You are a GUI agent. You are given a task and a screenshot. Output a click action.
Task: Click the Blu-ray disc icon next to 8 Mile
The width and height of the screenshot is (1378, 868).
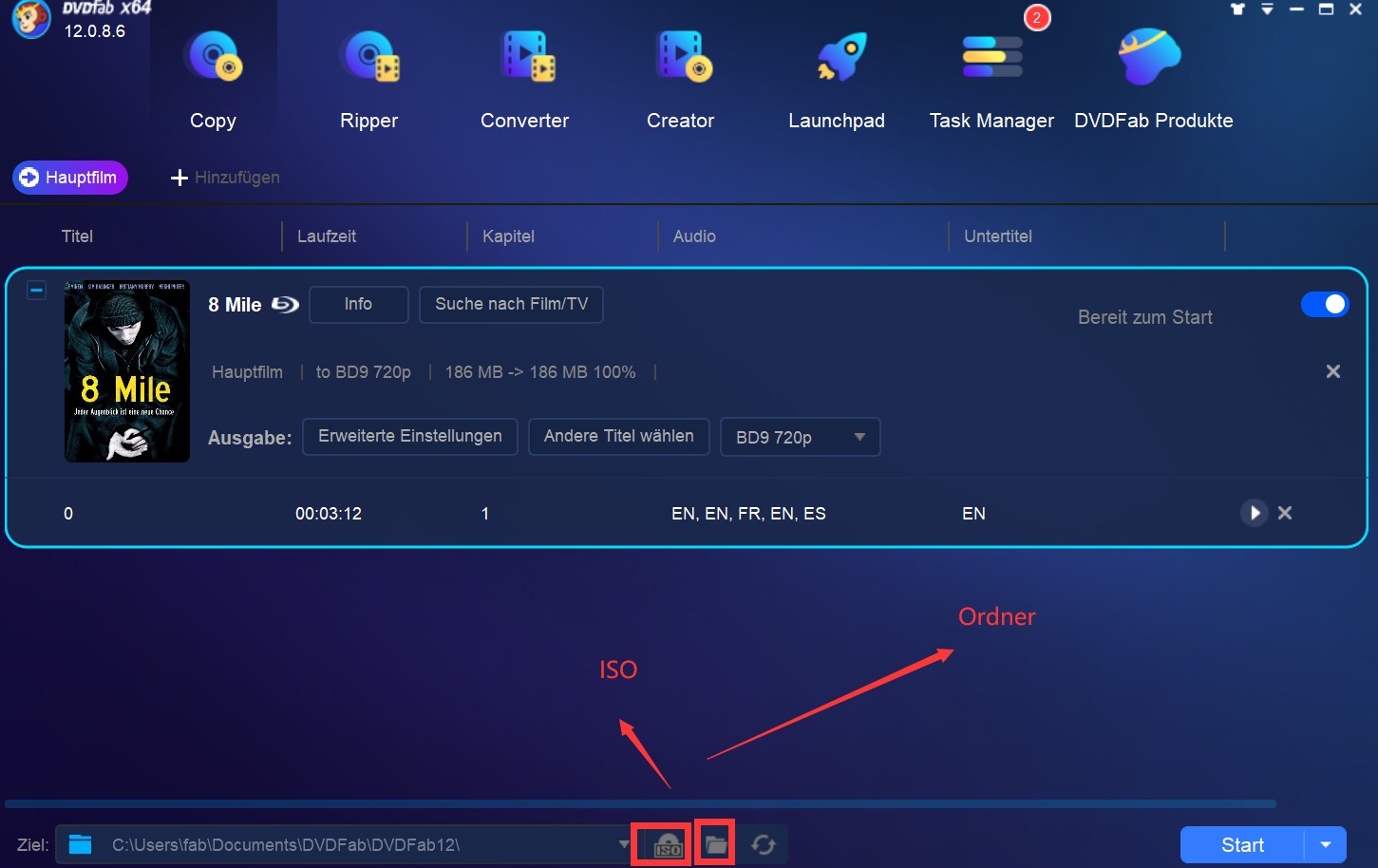tap(286, 305)
